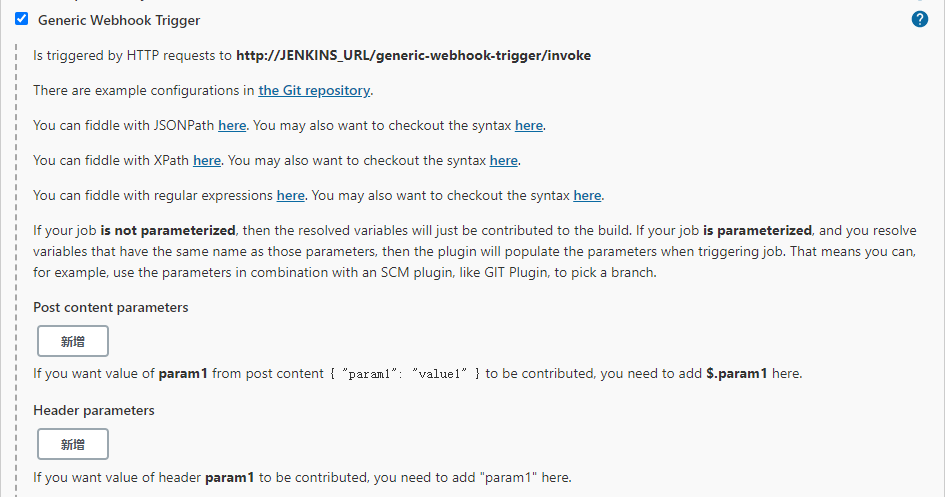
Task: Open the JSONPath fiddle 'here' link
Action: click(x=232, y=126)
